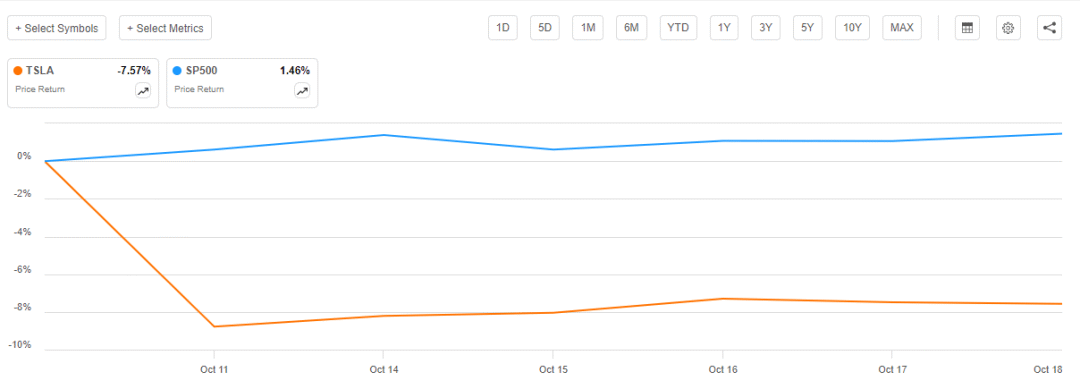The image size is (1080, 389).
Task: Click the share chart icon
Action: pos(1050,28)
